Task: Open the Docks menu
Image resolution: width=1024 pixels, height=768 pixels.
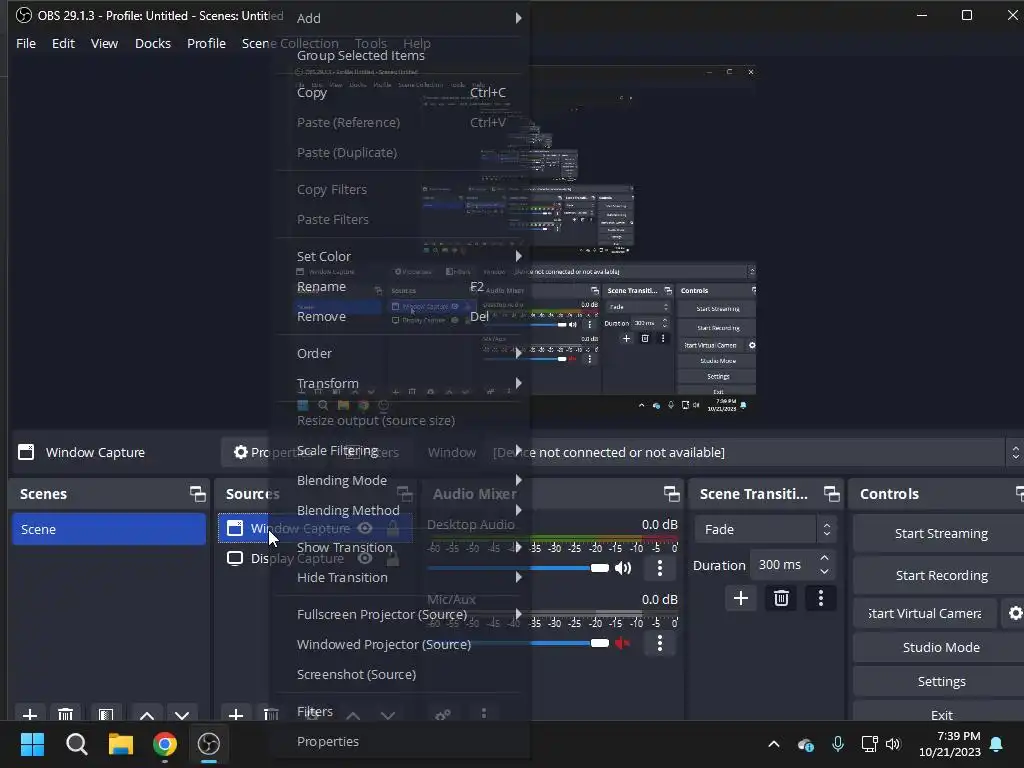Action: click(153, 43)
